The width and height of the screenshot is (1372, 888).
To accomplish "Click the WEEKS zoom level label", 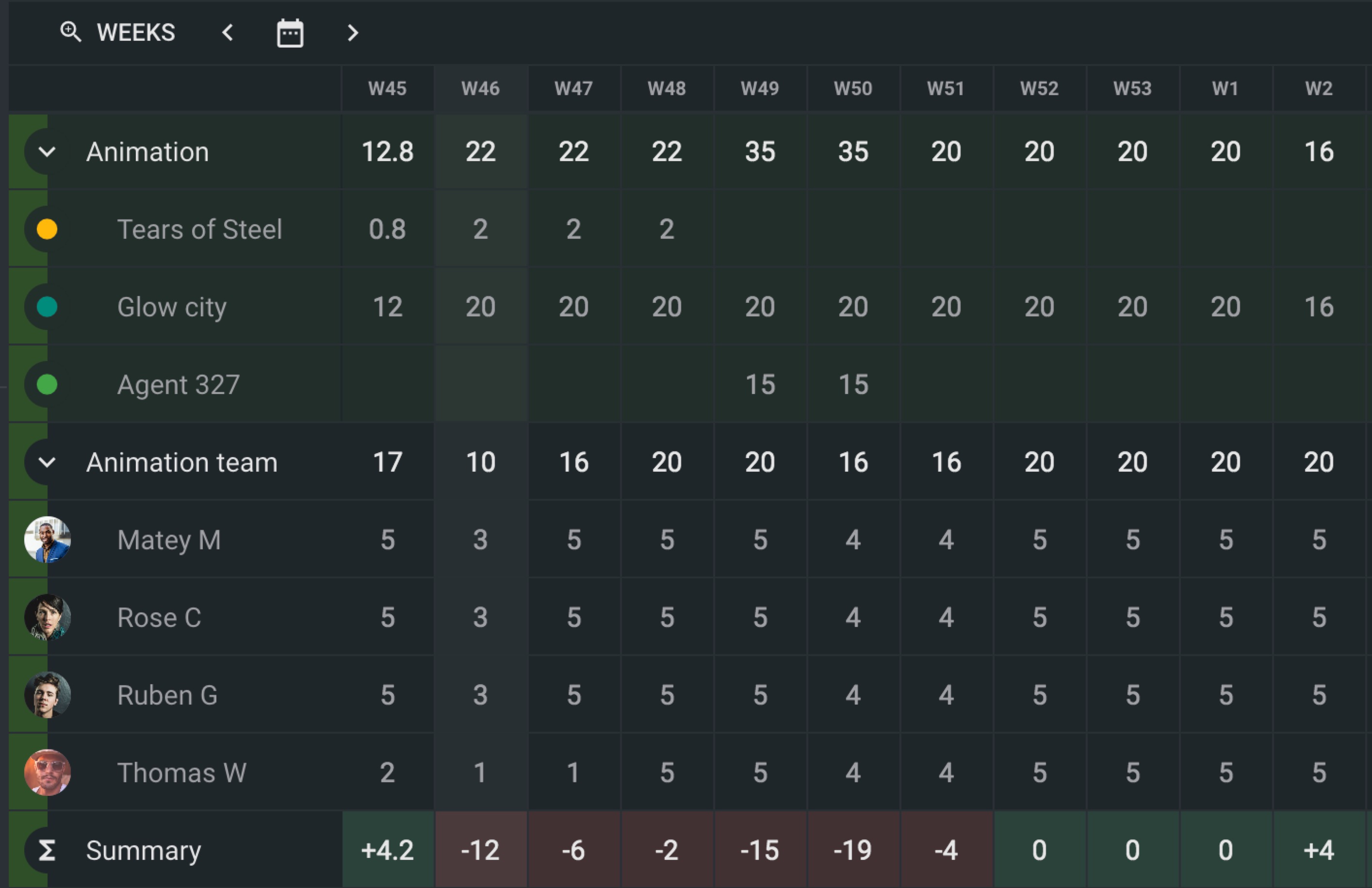I will 136,33.
